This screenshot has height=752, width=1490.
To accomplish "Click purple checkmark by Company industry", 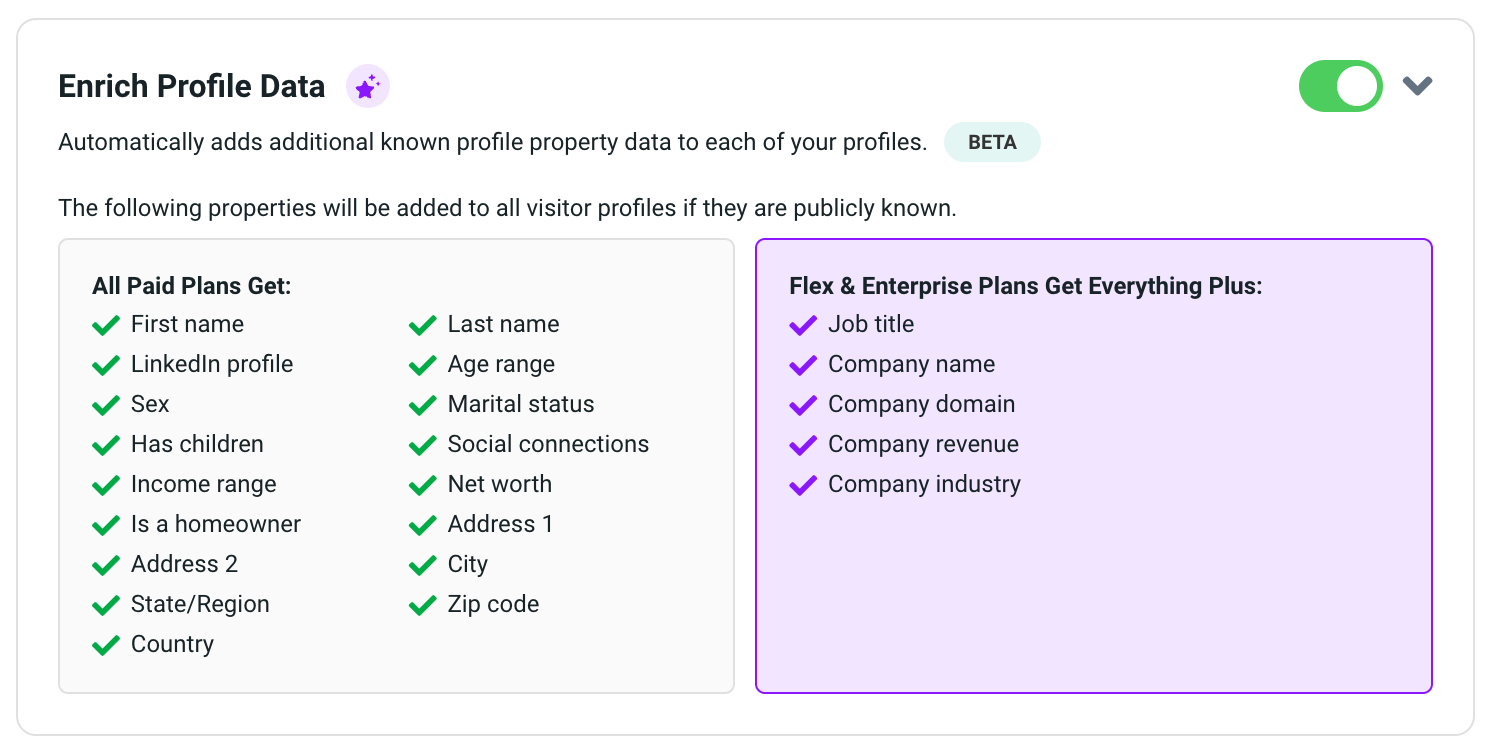I will [x=803, y=485].
